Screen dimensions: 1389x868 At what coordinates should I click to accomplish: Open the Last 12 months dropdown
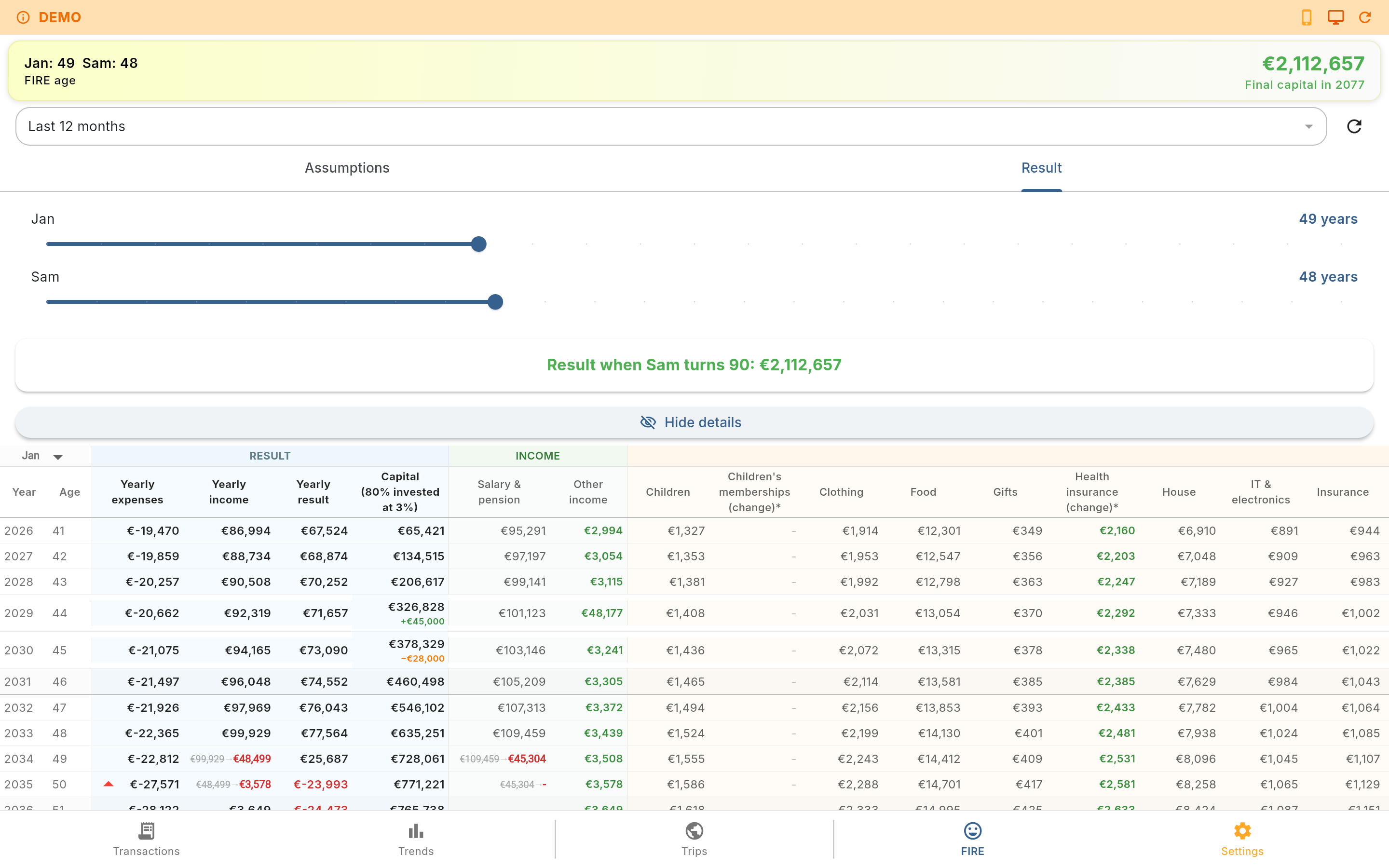pos(671,126)
